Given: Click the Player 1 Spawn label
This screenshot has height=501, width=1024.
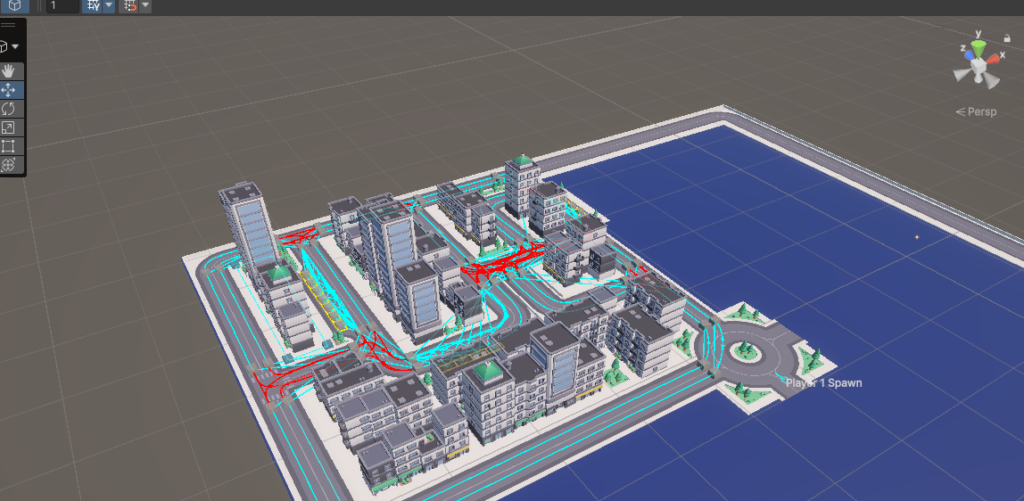Looking at the screenshot, I should tap(824, 383).
